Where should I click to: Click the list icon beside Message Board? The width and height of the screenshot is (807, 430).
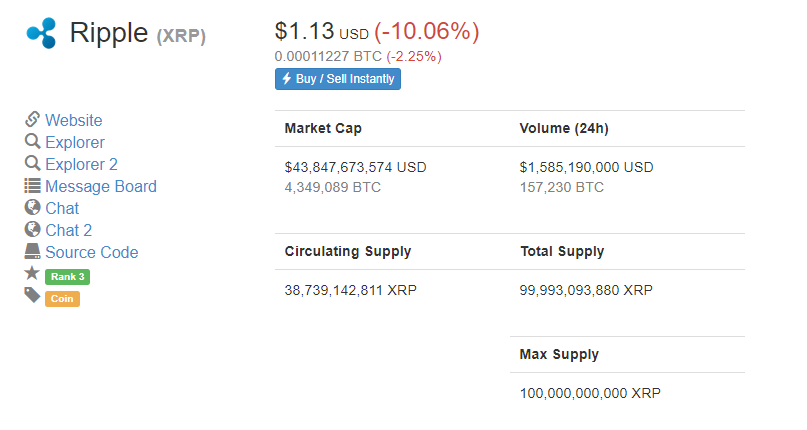[x=32, y=185]
